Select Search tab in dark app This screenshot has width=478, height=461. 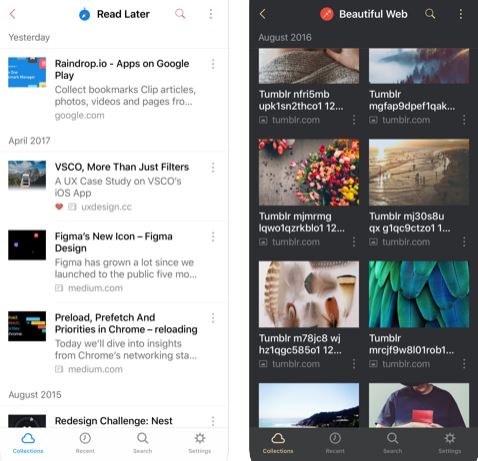coord(393,443)
